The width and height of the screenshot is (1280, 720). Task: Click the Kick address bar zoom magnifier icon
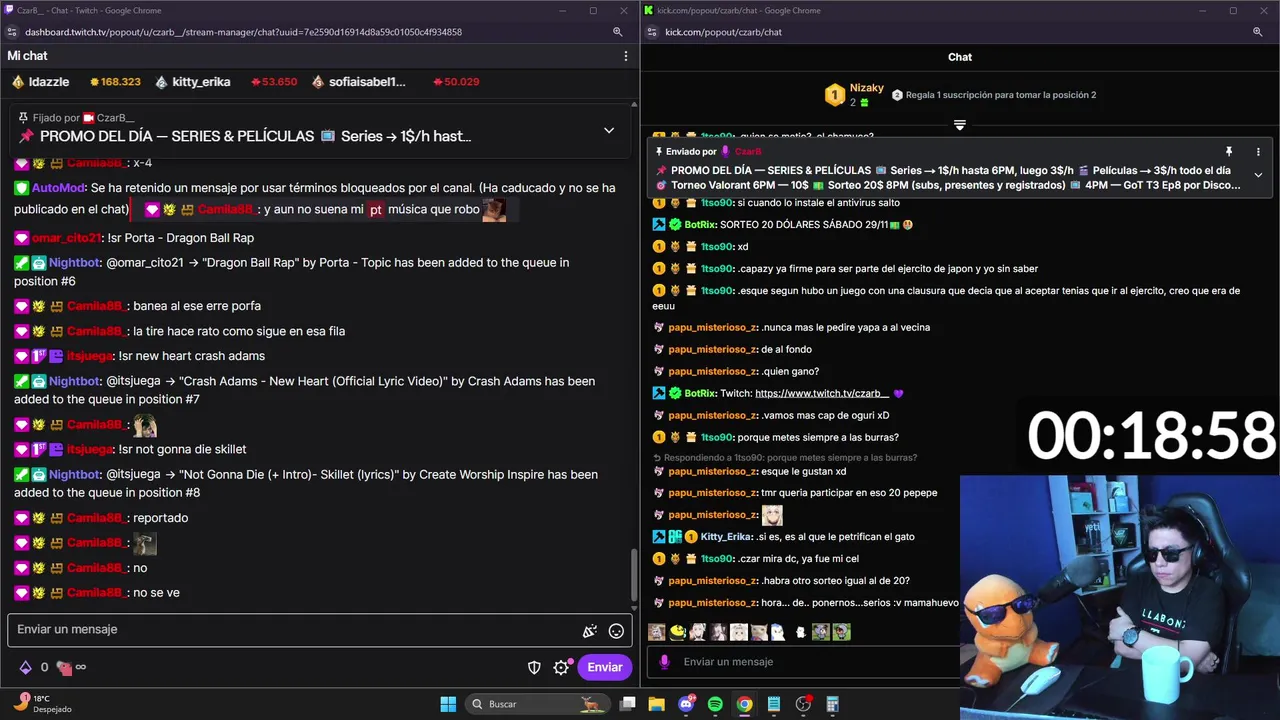pyautogui.click(x=1258, y=32)
